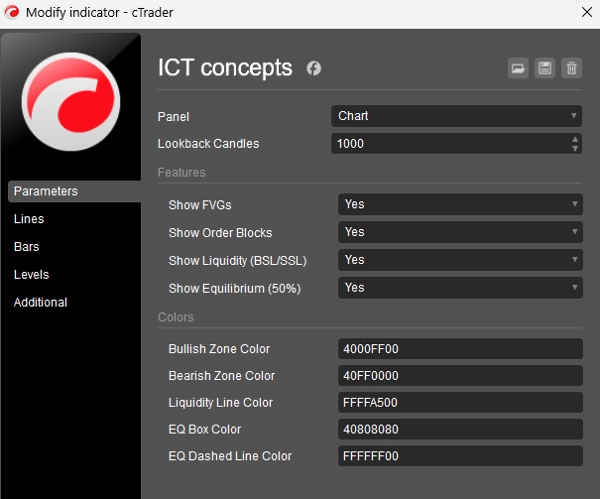Viewport: 600px width, 499px height.
Task: Click the Panel label
Action: (173, 117)
